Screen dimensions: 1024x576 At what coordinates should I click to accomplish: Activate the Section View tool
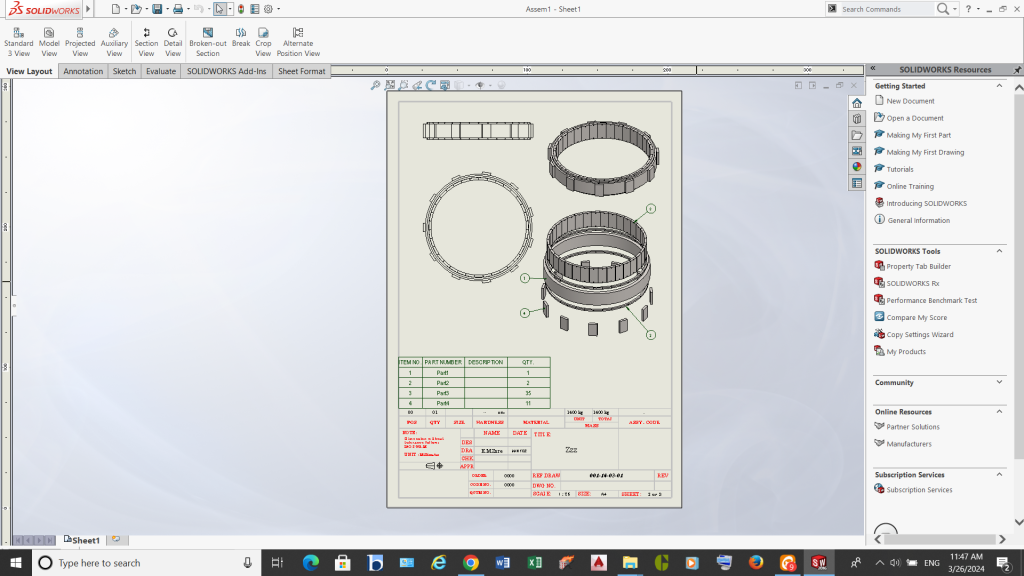click(x=146, y=41)
